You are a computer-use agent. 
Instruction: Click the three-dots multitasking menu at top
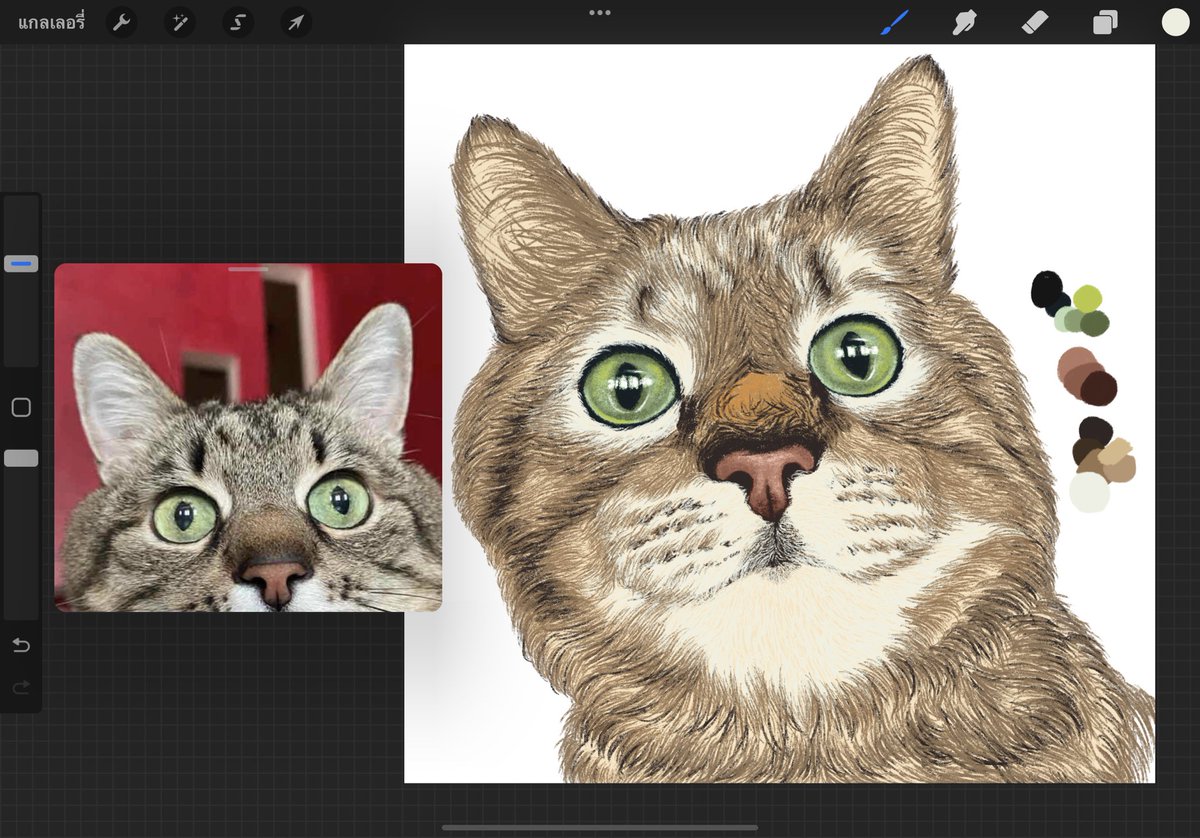tap(600, 13)
